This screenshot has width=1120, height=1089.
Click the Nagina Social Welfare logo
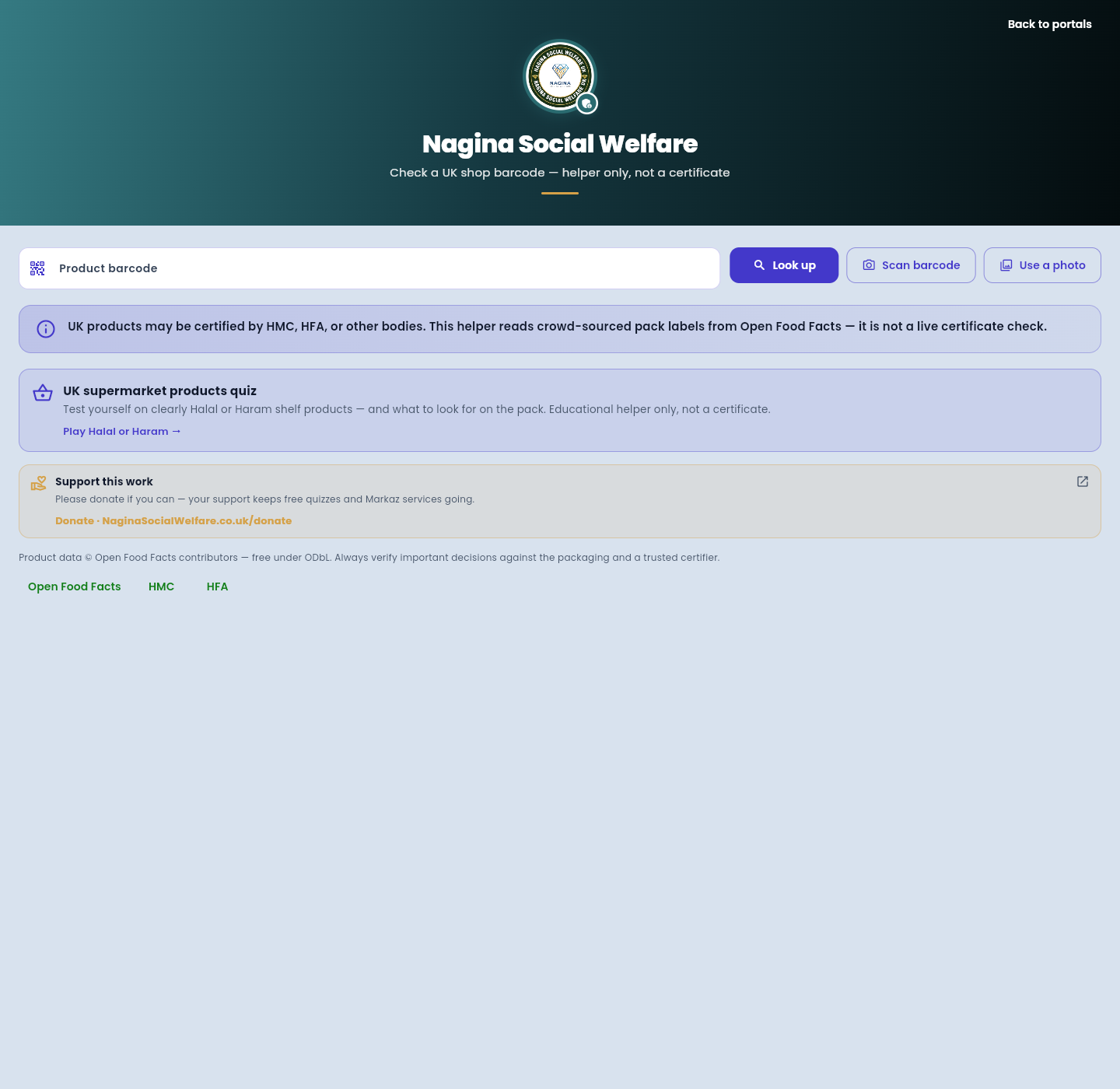(x=560, y=76)
